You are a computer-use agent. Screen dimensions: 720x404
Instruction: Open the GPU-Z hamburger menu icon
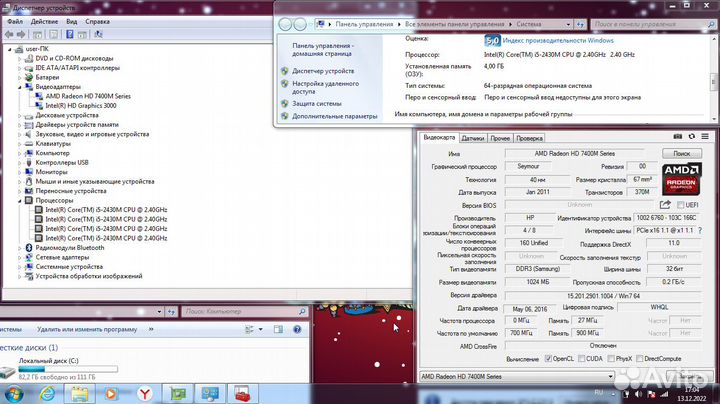[705, 136]
